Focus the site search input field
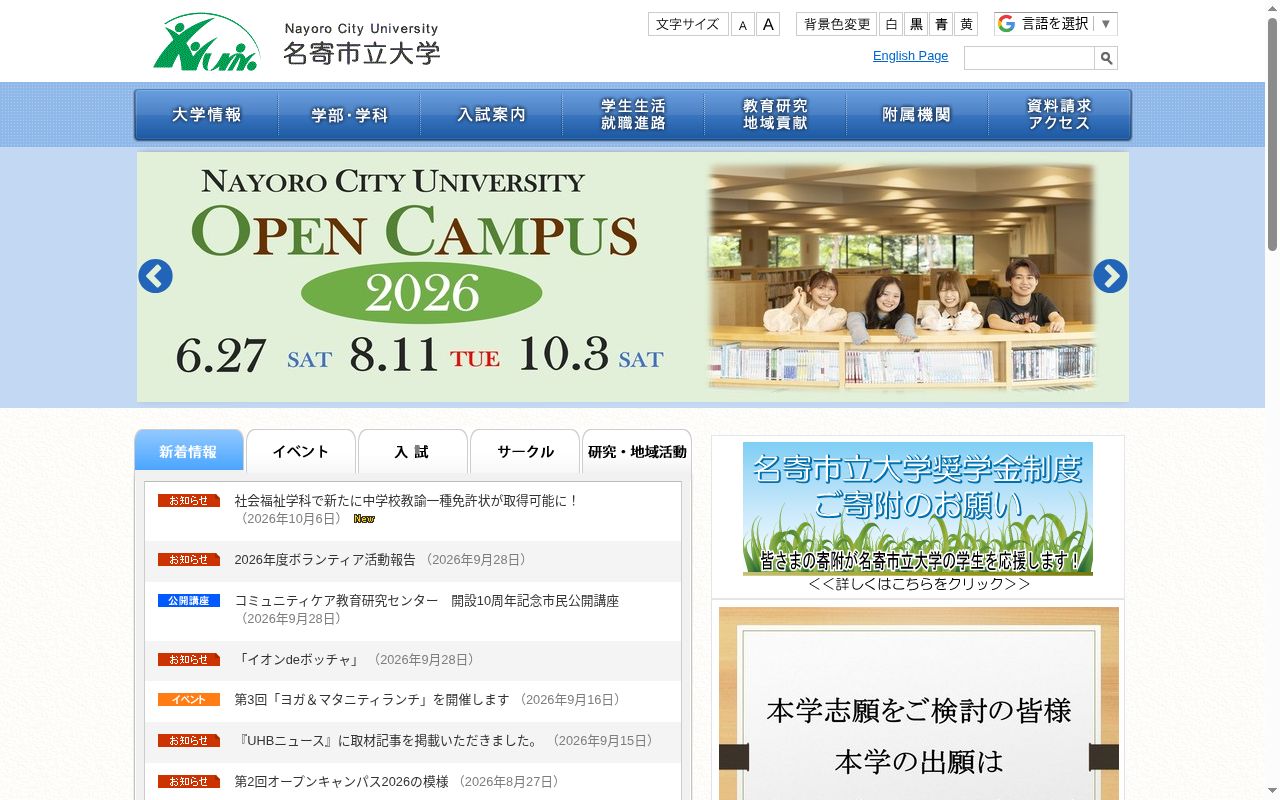This screenshot has width=1280, height=800. coord(1029,58)
